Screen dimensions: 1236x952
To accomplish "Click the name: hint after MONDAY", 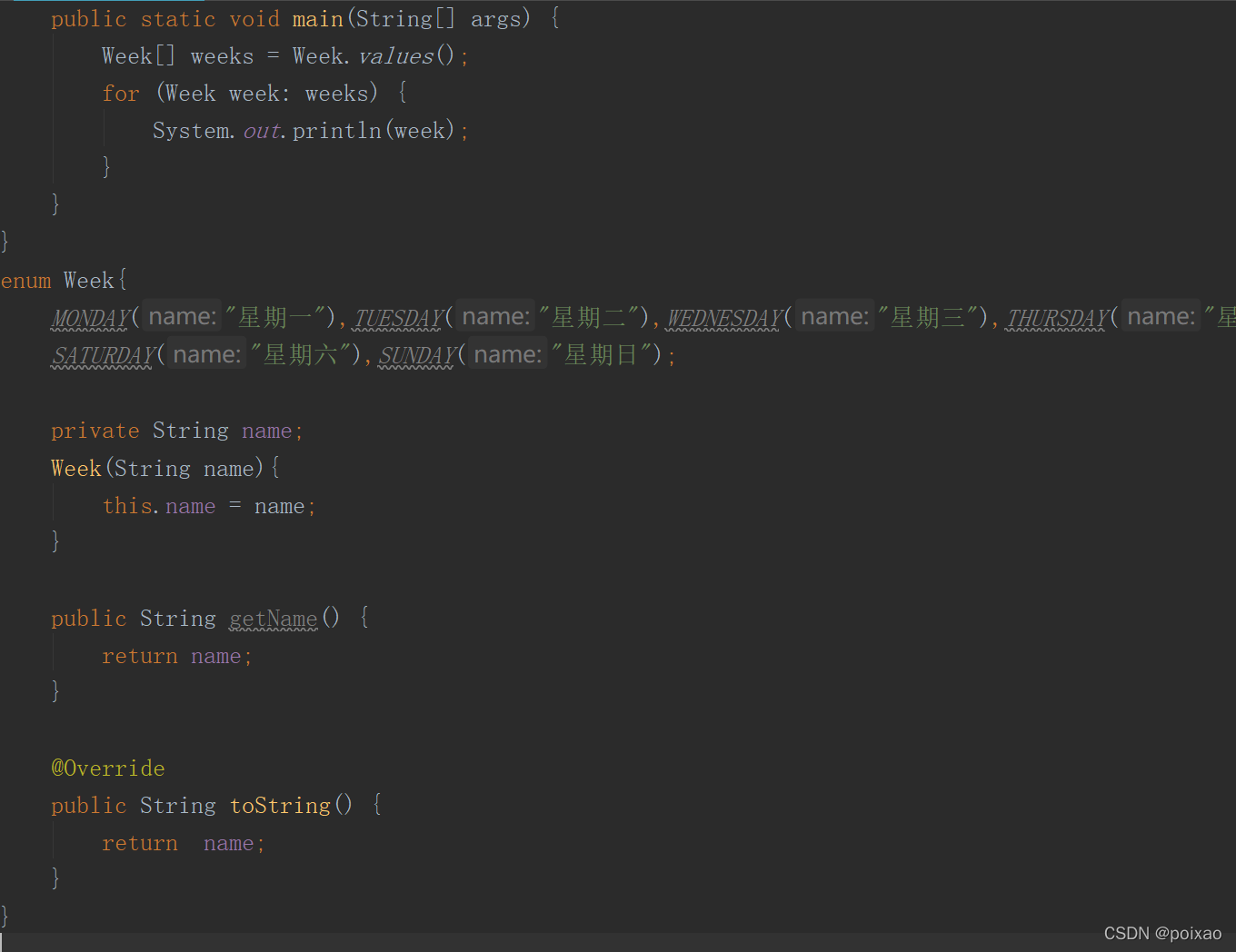I will (183, 317).
